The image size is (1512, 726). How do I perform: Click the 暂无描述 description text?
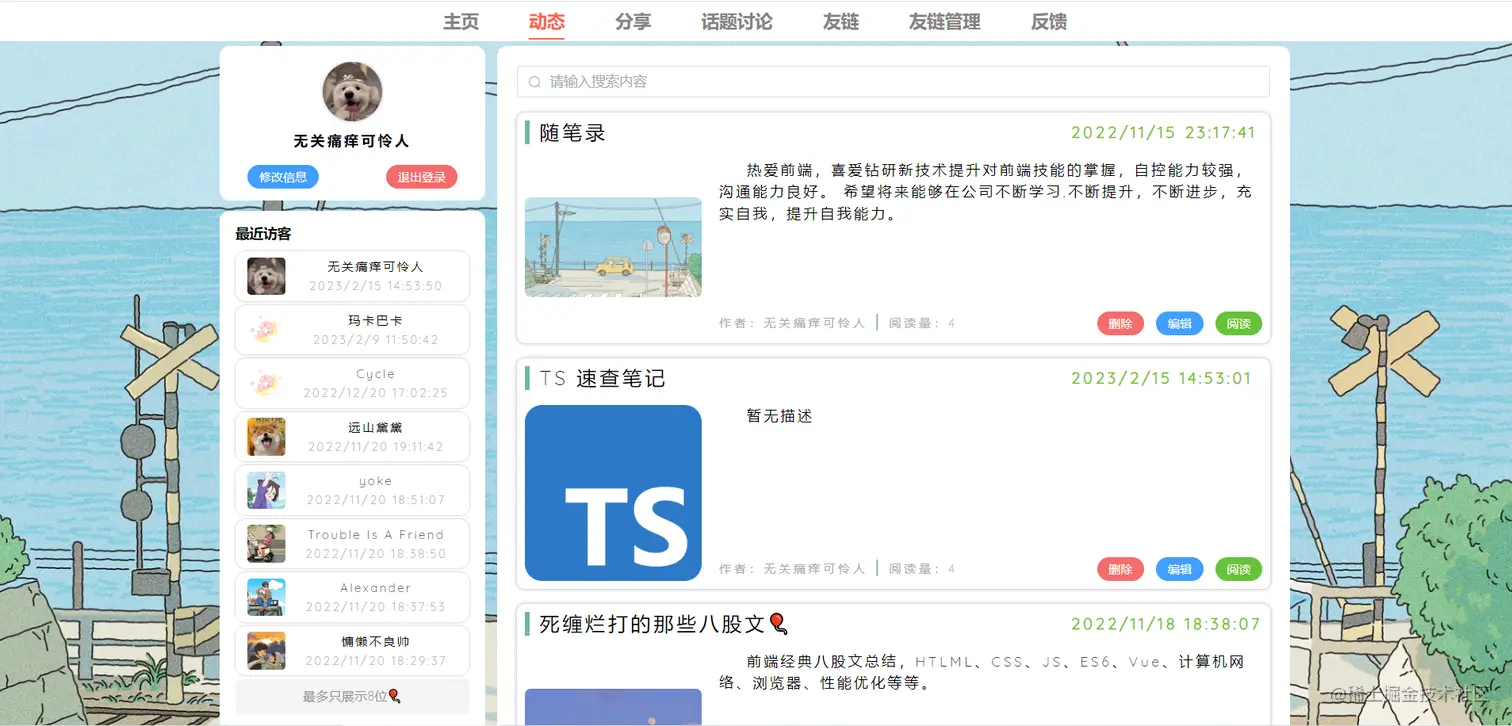tap(779, 416)
